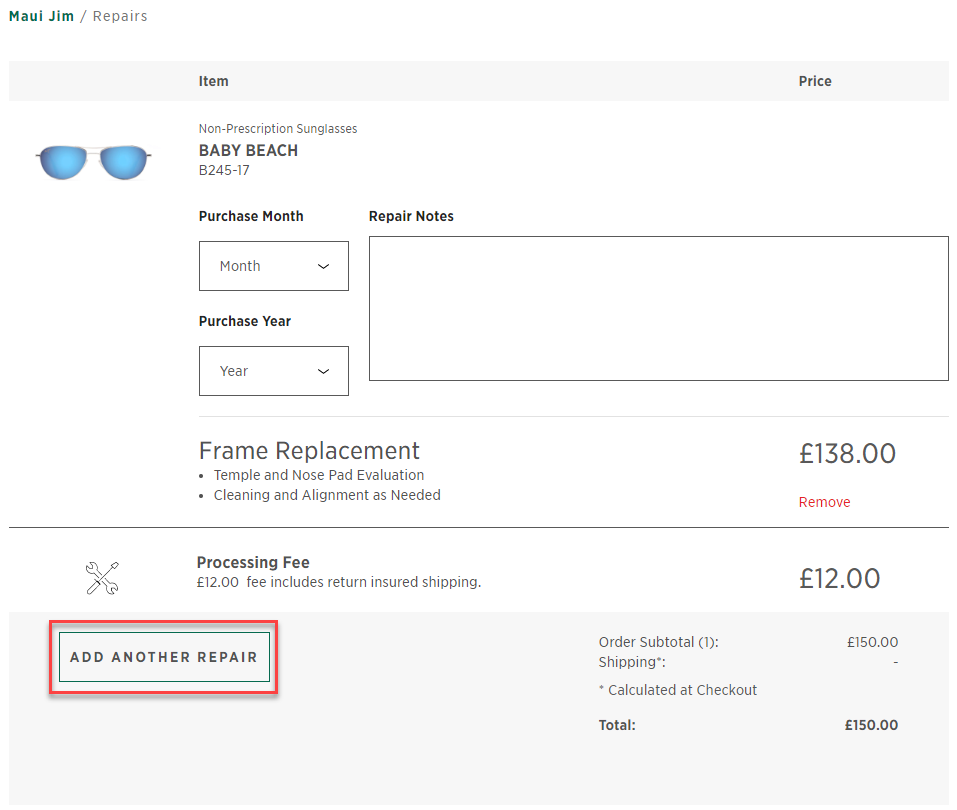Screen dimensions: 957x810
Task: Click the Total: label in order summary
Action: tap(617, 725)
